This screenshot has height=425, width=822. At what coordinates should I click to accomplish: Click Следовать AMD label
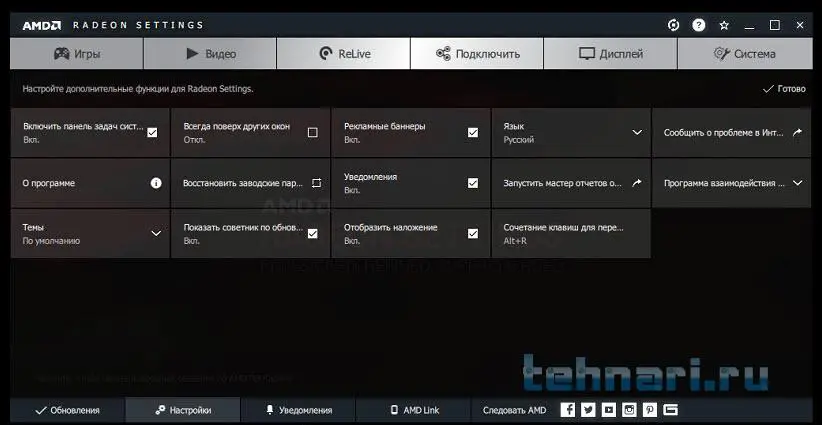tap(514, 410)
